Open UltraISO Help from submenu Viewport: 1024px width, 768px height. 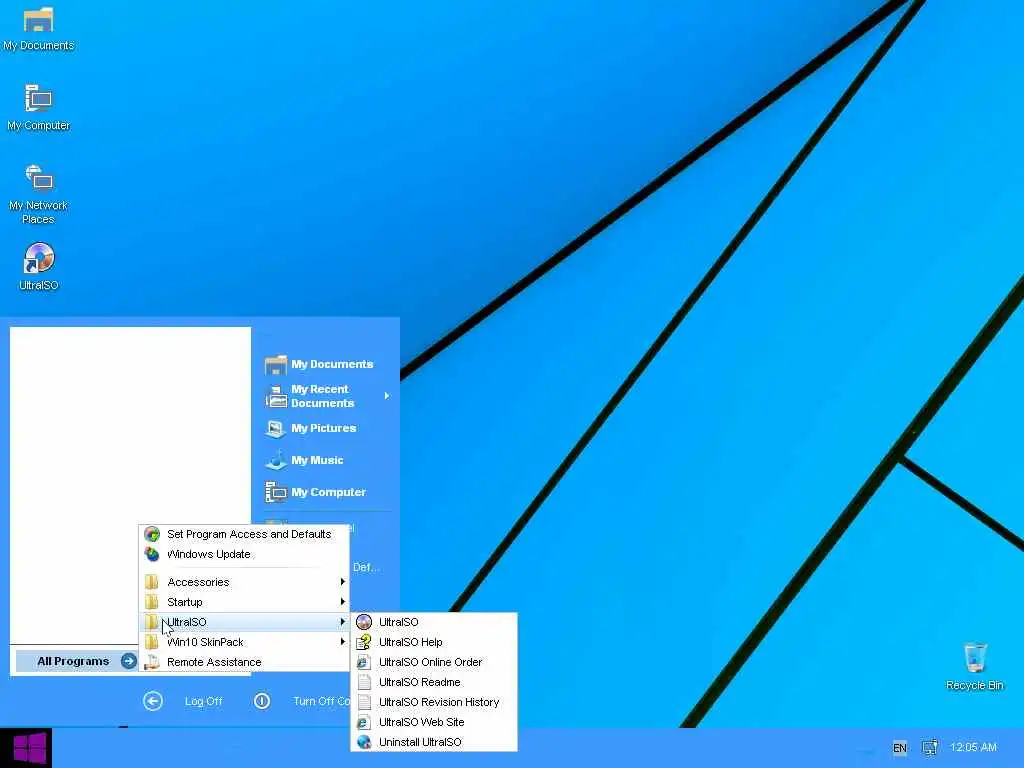point(434,643)
